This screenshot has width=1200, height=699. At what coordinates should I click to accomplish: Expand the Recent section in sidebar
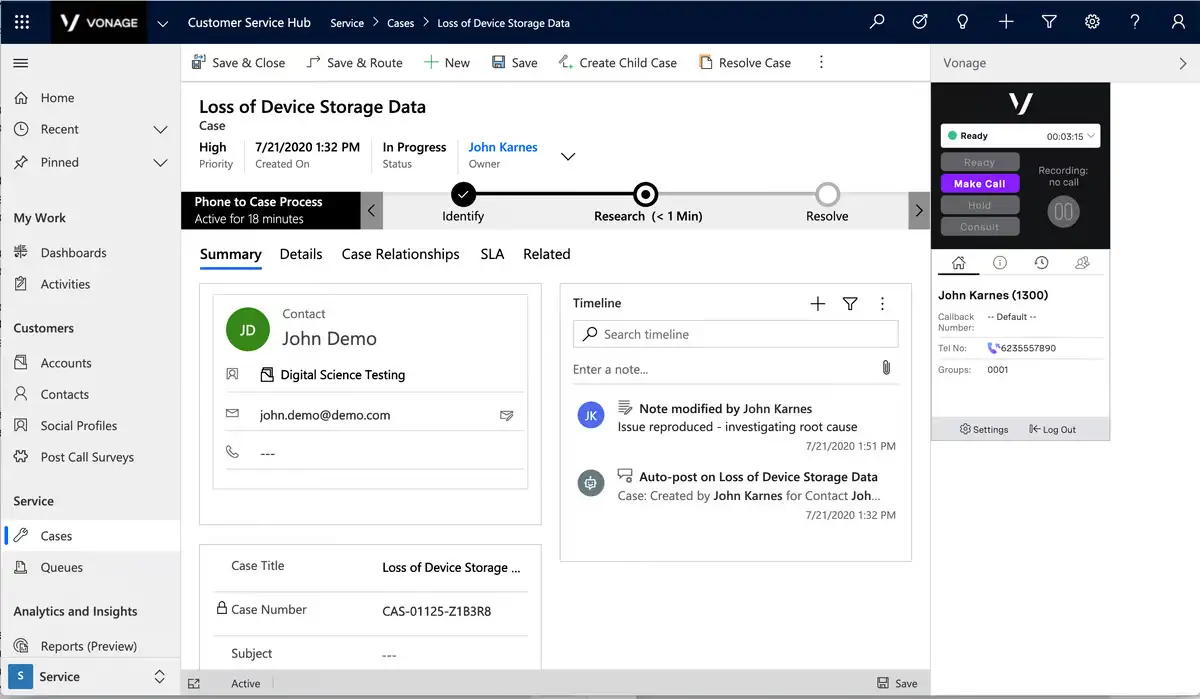pos(160,130)
